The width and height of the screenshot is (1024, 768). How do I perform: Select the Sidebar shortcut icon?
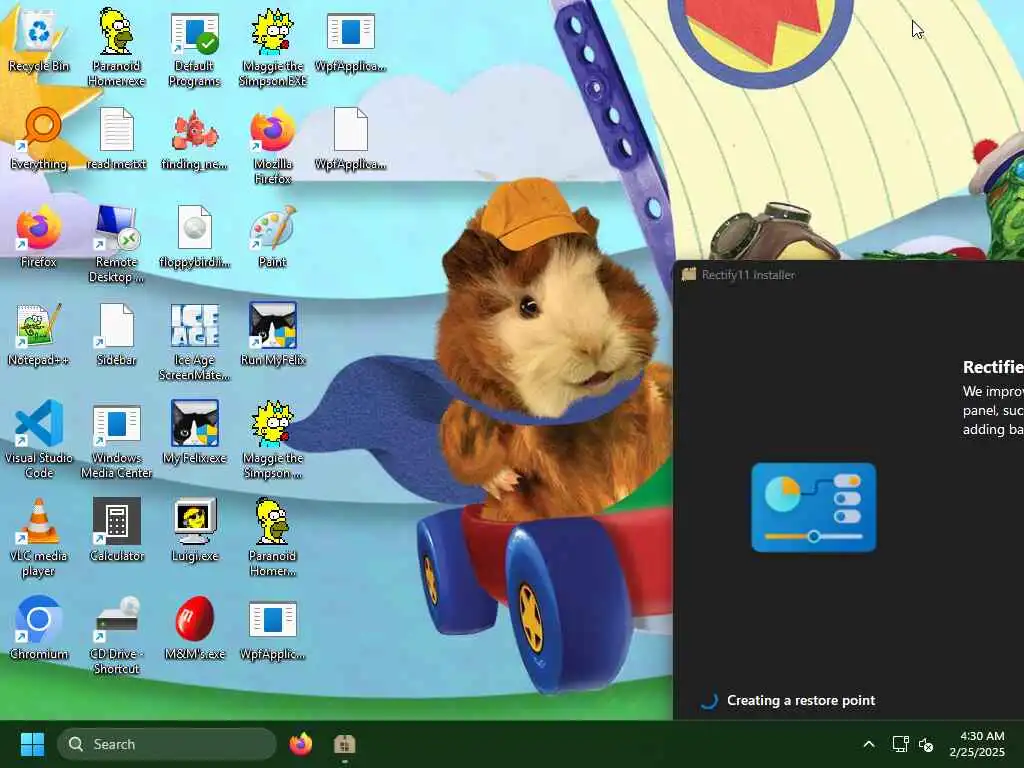click(116, 334)
